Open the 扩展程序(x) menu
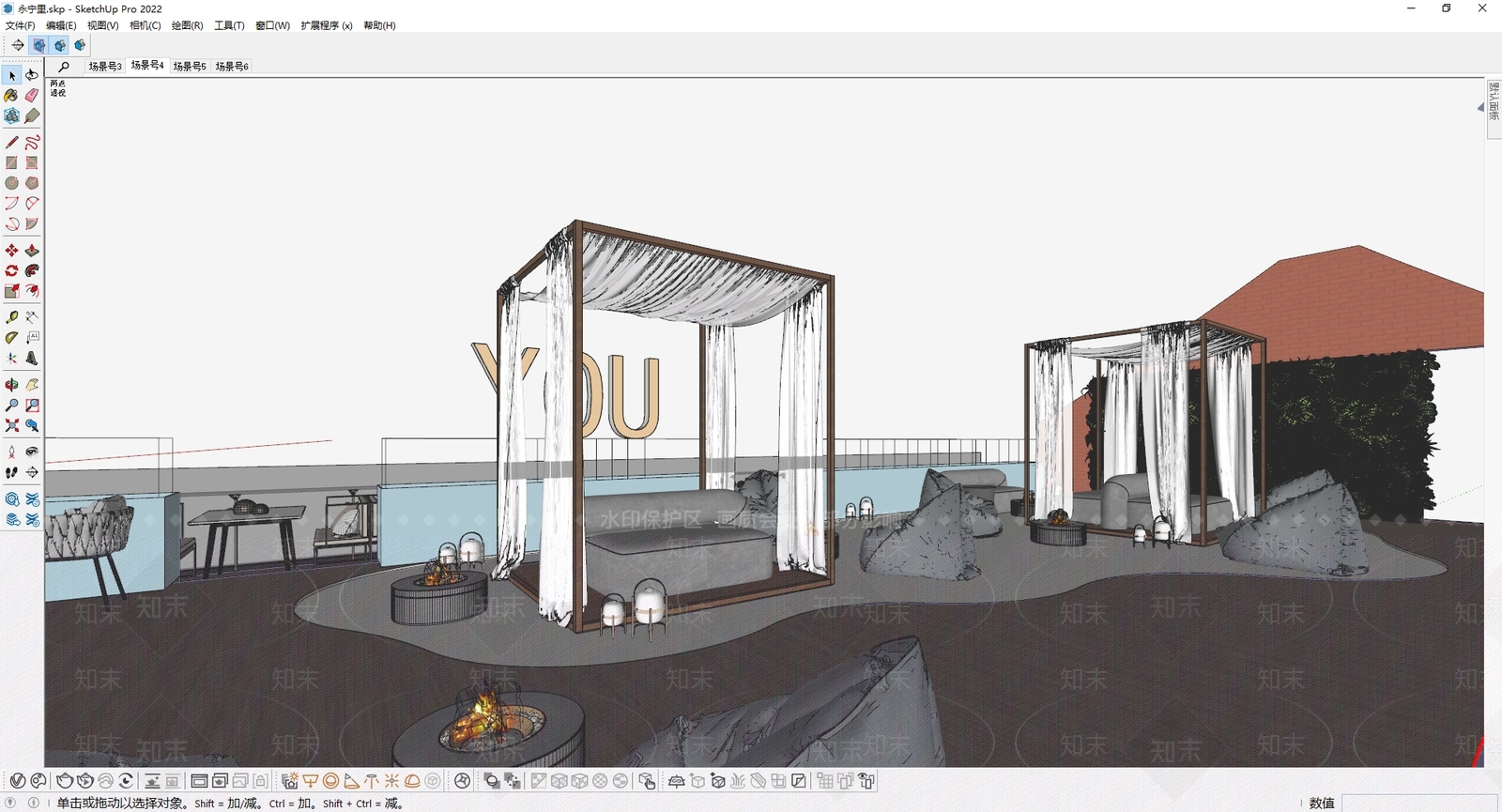This screenshot has height=812, width=1502. [327, 25]
